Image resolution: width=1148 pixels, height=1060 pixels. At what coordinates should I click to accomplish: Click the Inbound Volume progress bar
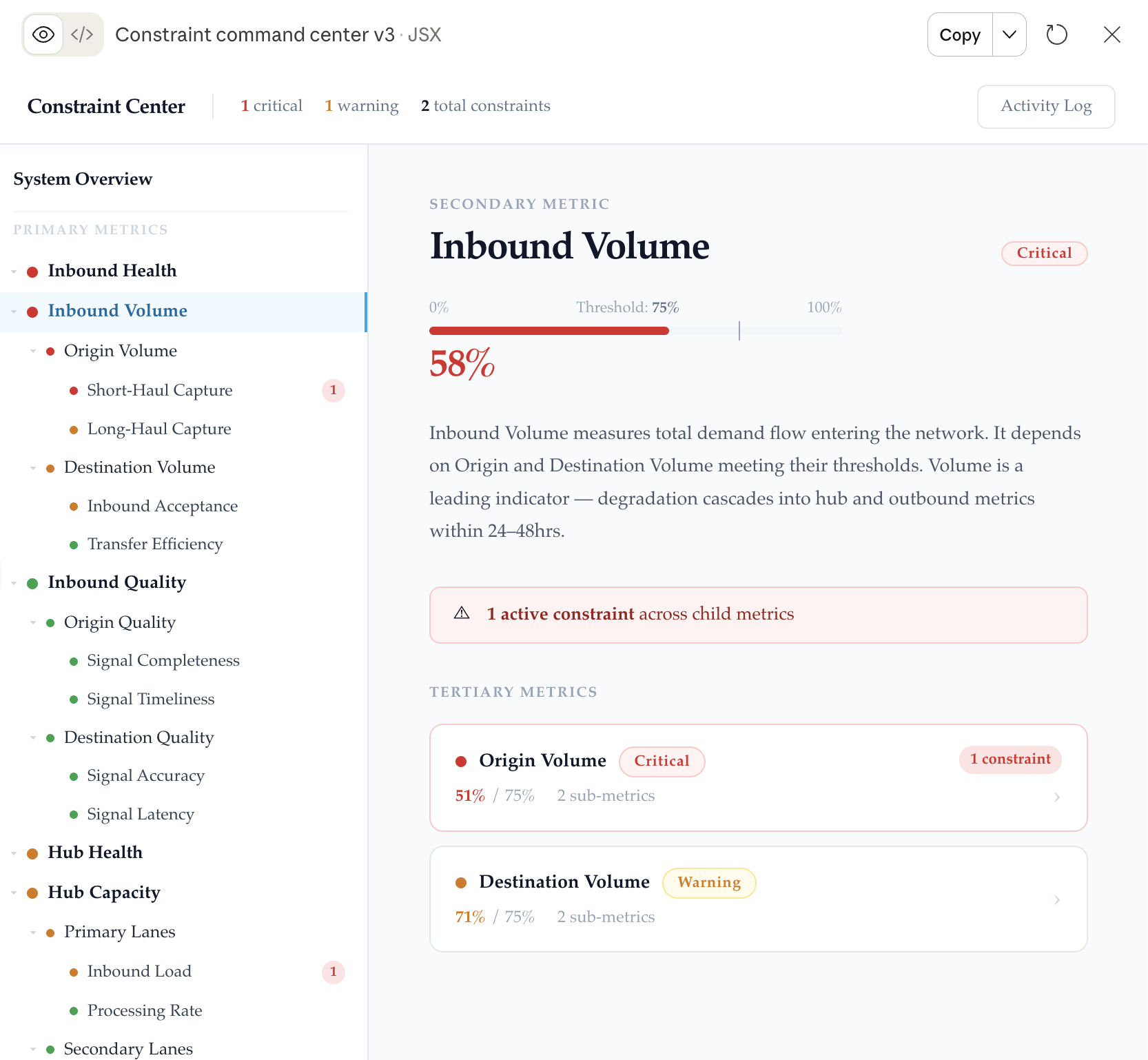(x=635, y=331)
